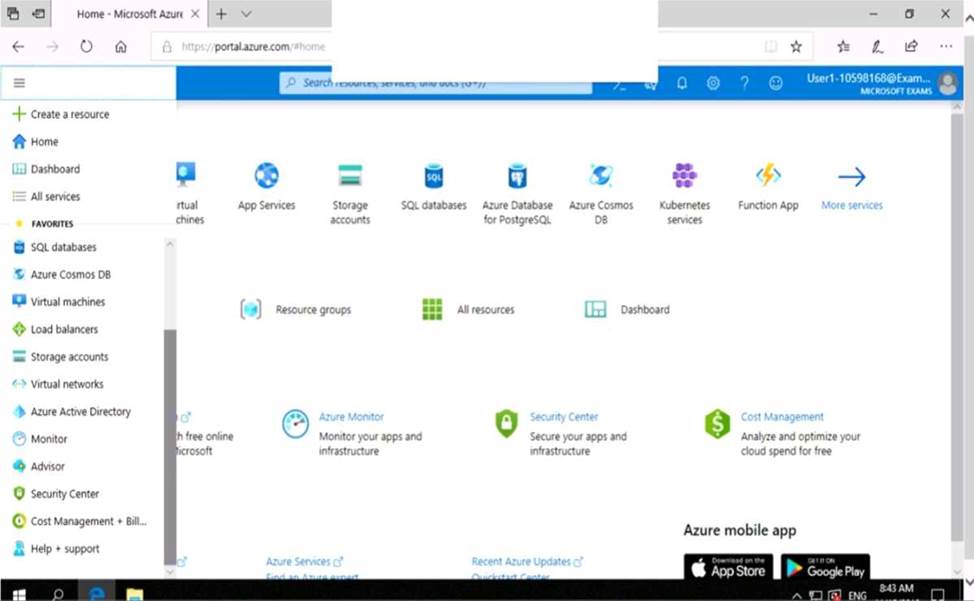This screenshot has height=601, width=974.
Task: Click Create a resource
Action: (x=69, y=115)
